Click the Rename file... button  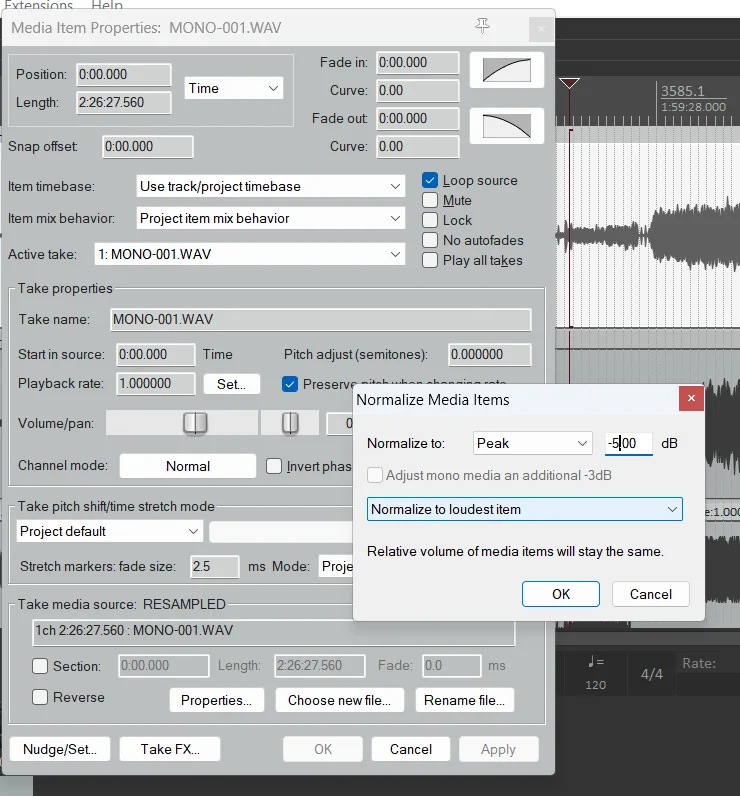click(x=464, y=700)
